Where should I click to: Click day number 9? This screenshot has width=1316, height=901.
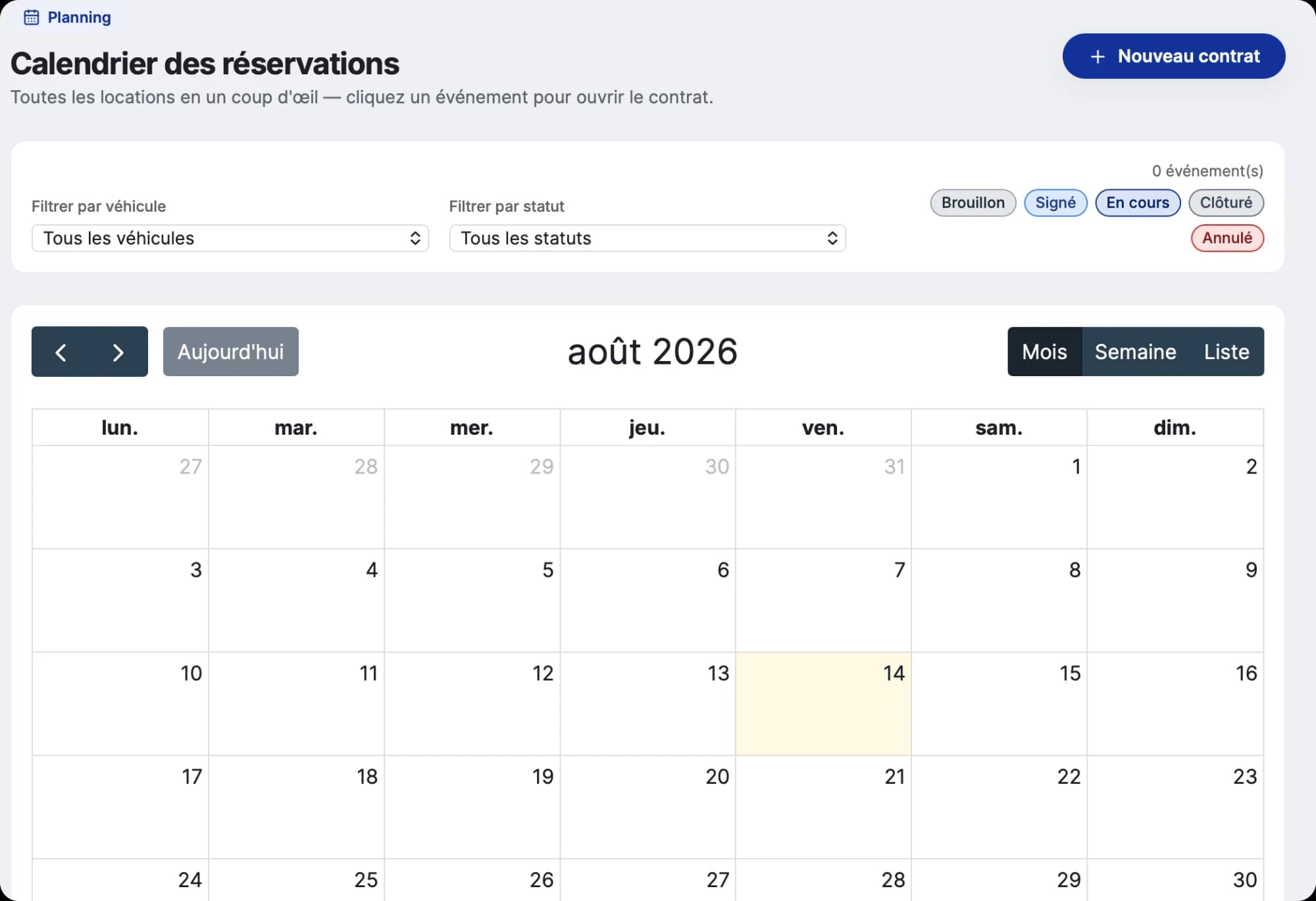(1252, 570)
